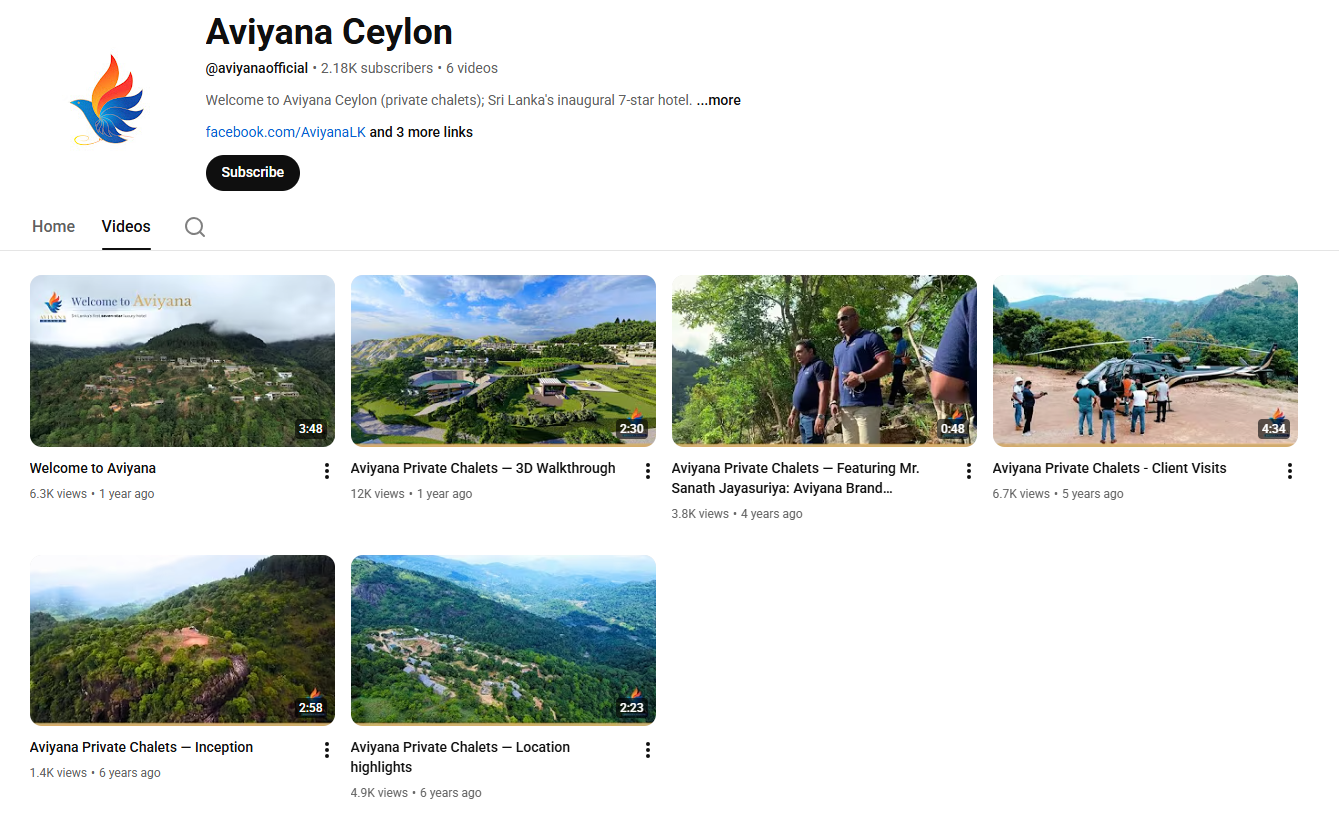The width and height of the screenshot is (1339, 824).
Task: Click the 0:48 duration badge
Action: [x=952, y=429]
